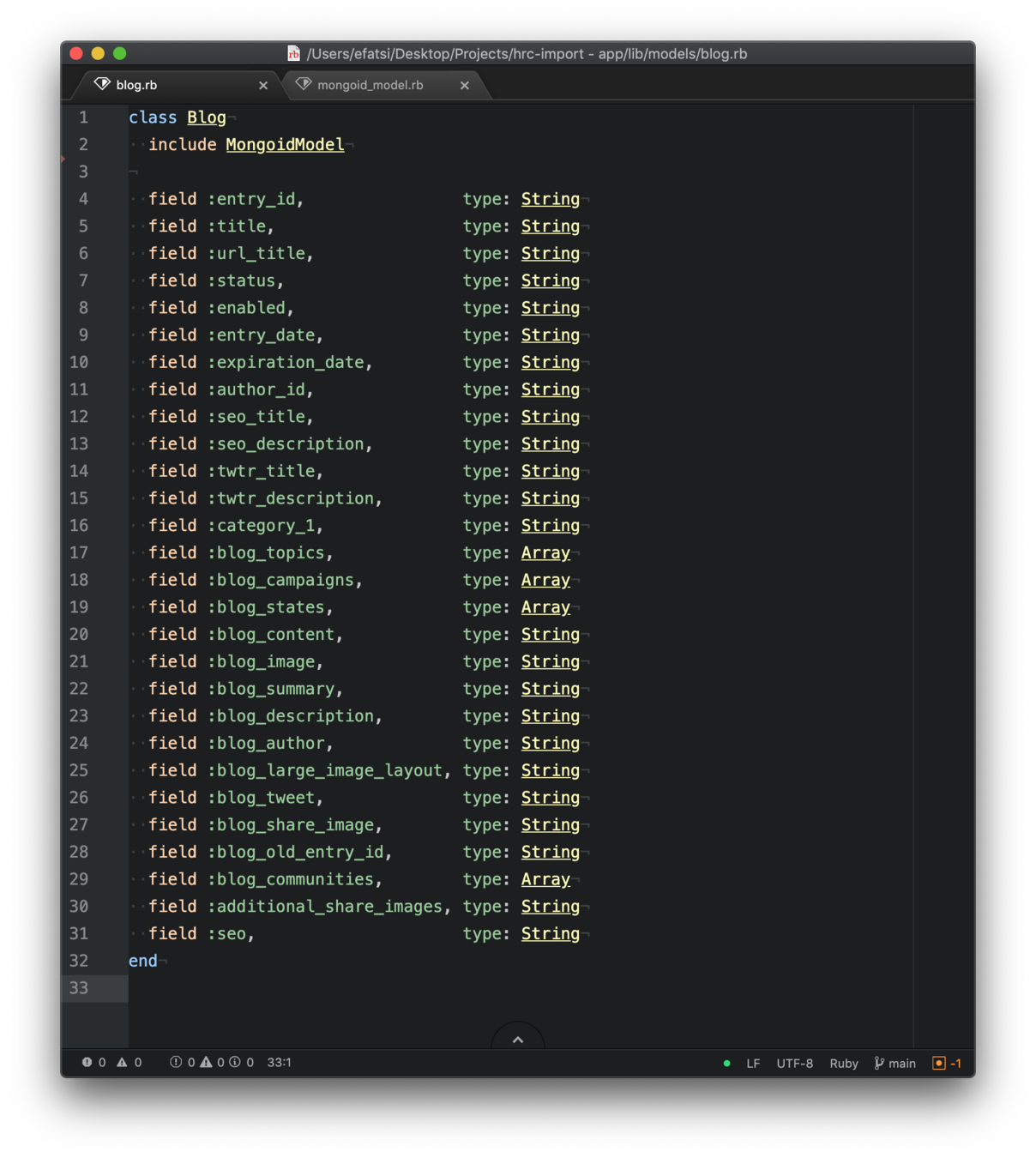Click the green status dot indicator

tap(727, 1063)
